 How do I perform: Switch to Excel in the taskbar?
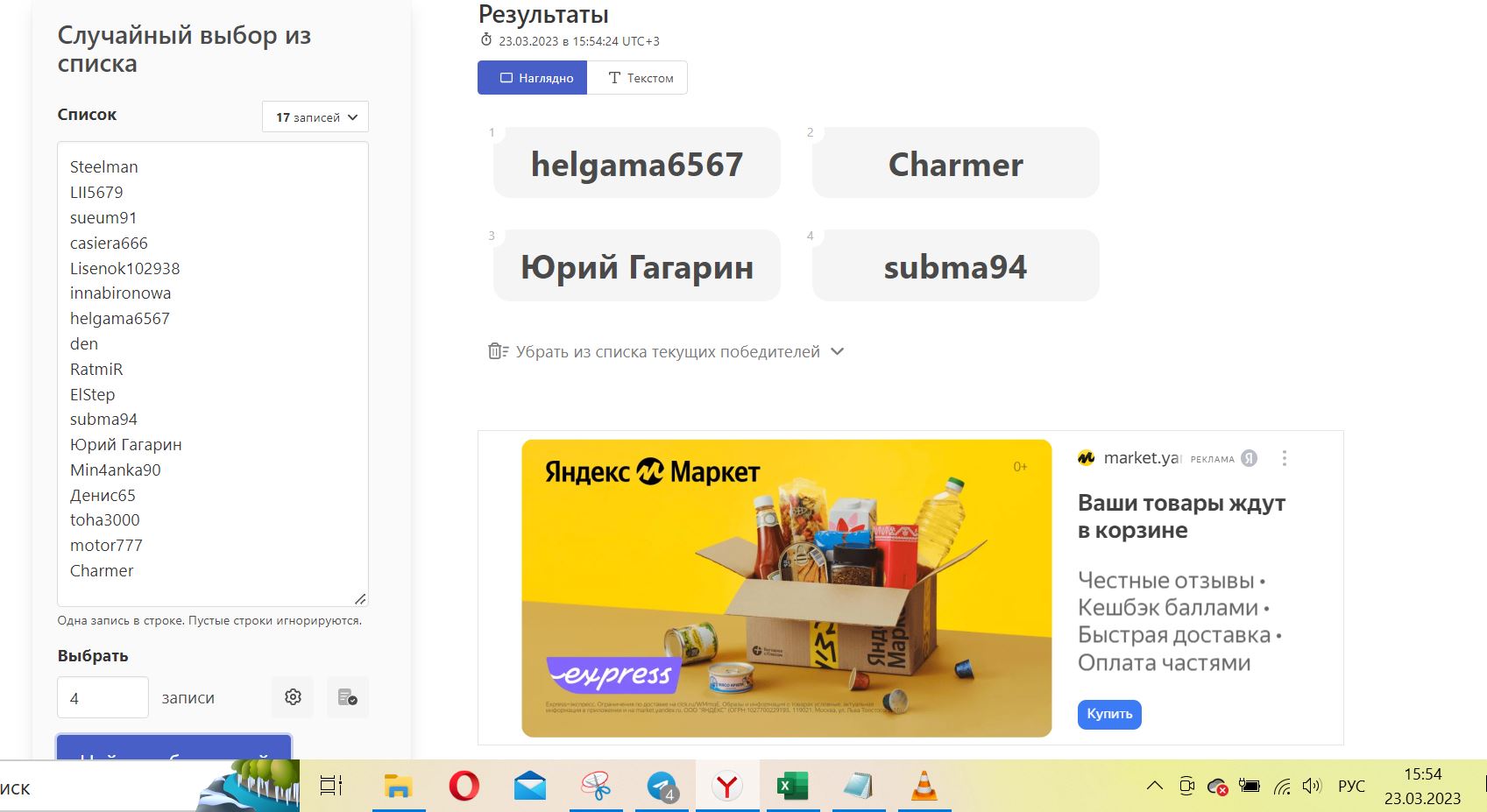pos(793,786)
